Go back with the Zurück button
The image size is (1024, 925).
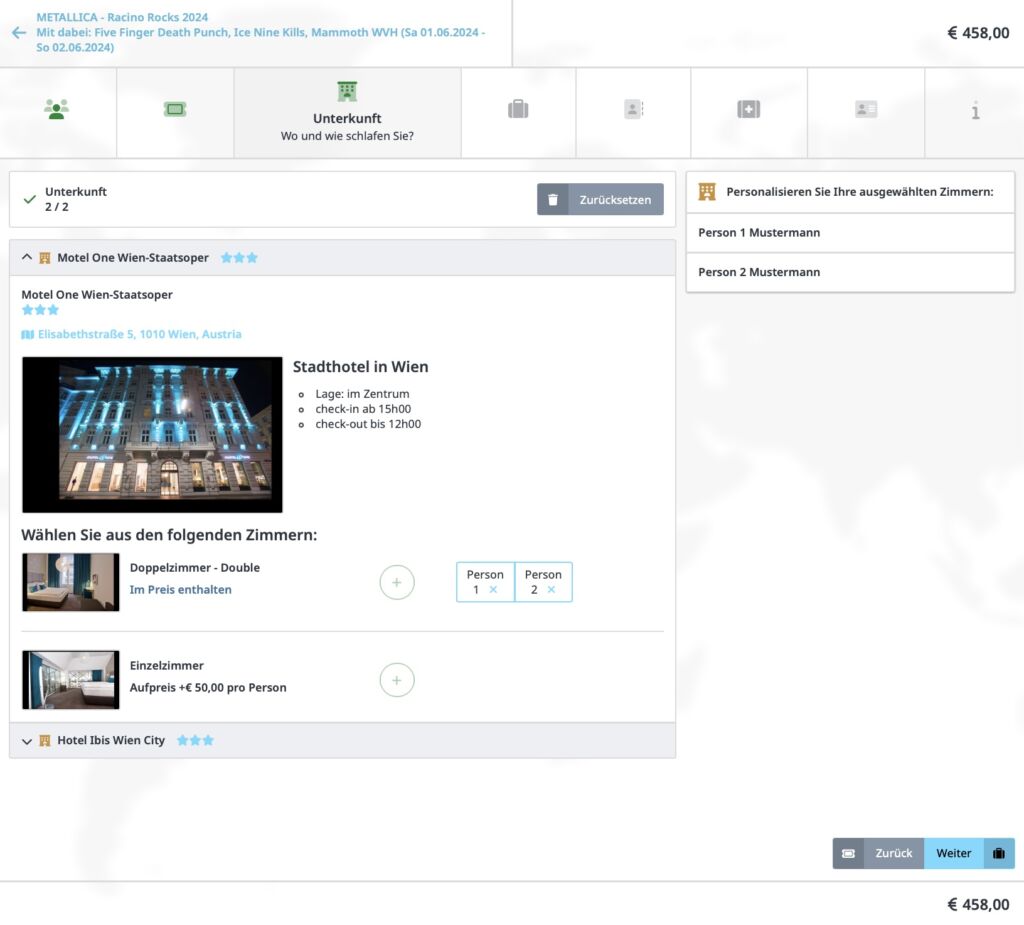click(x=893, y=853)
